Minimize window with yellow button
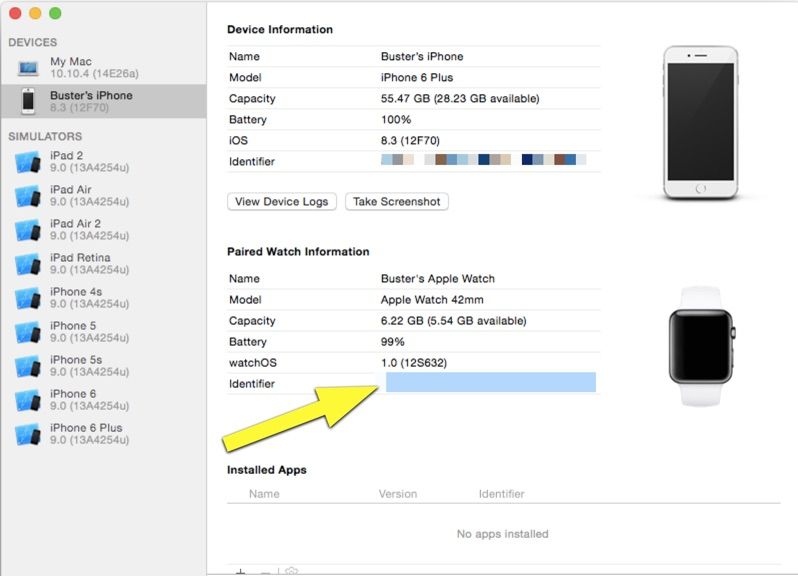Image resolution: width=798 pixels, height=576 pixels. pos(35,13)
